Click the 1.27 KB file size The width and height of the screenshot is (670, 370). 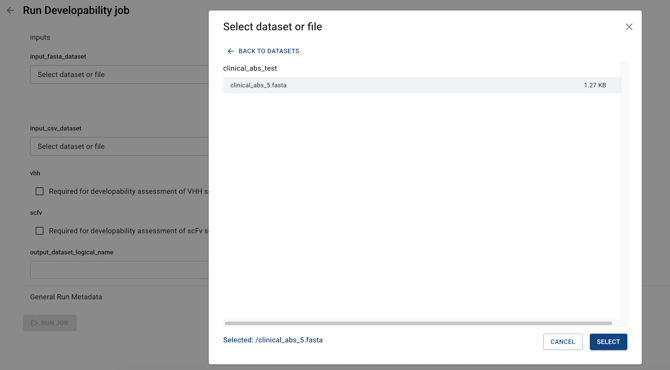595,85
